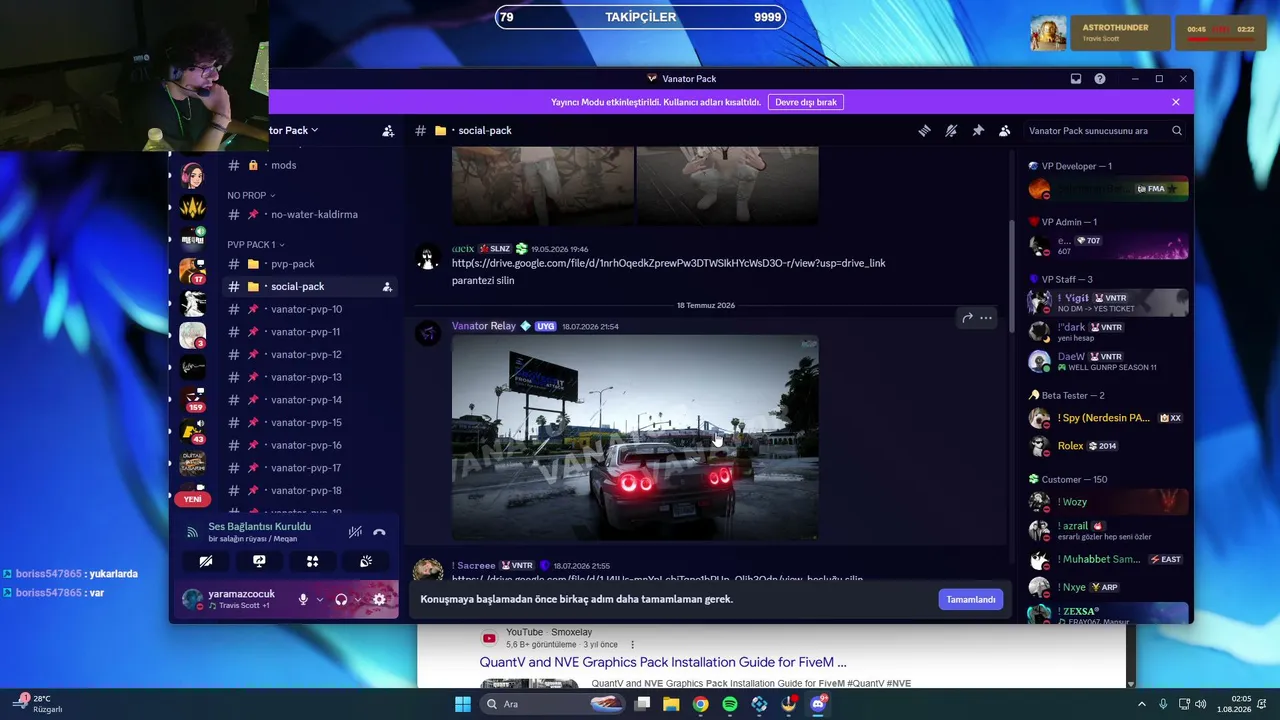This screenshot has height=720, width=1280.
Task: Open vanator-pvp-15 channel
Action: coord(310,423)
